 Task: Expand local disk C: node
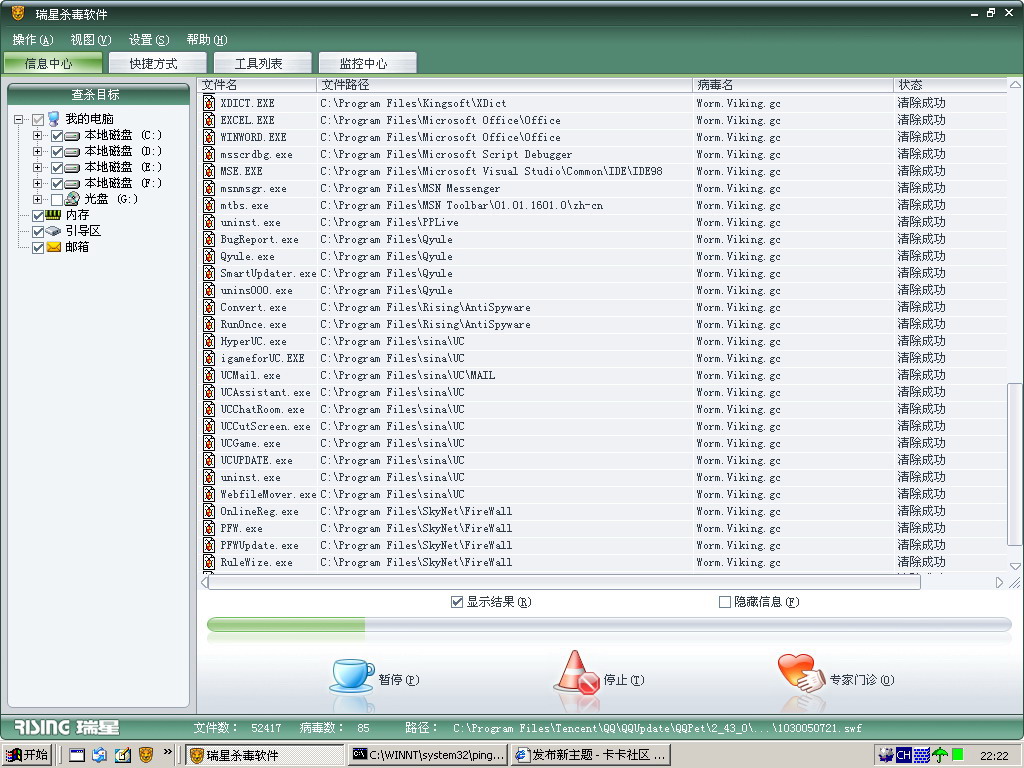[x=37, y=136]
